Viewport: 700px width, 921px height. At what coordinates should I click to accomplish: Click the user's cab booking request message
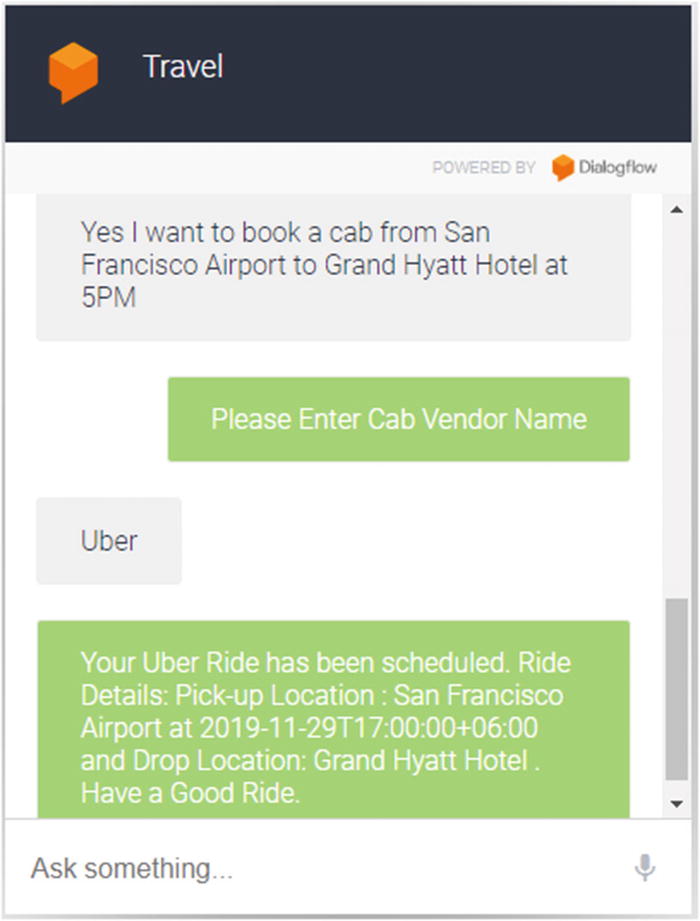[x=334, y=267]
